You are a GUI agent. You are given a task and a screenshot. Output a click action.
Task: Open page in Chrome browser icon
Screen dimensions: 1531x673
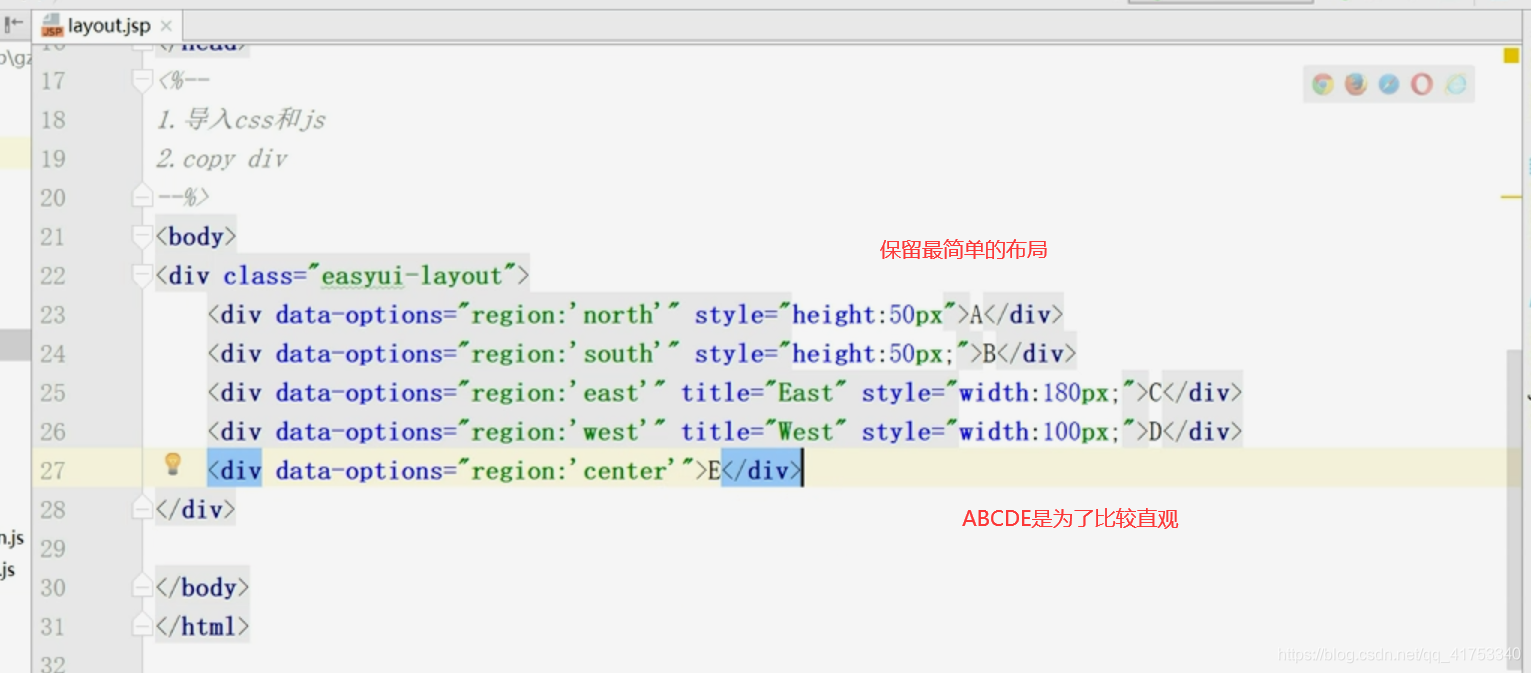[1323, 85]
